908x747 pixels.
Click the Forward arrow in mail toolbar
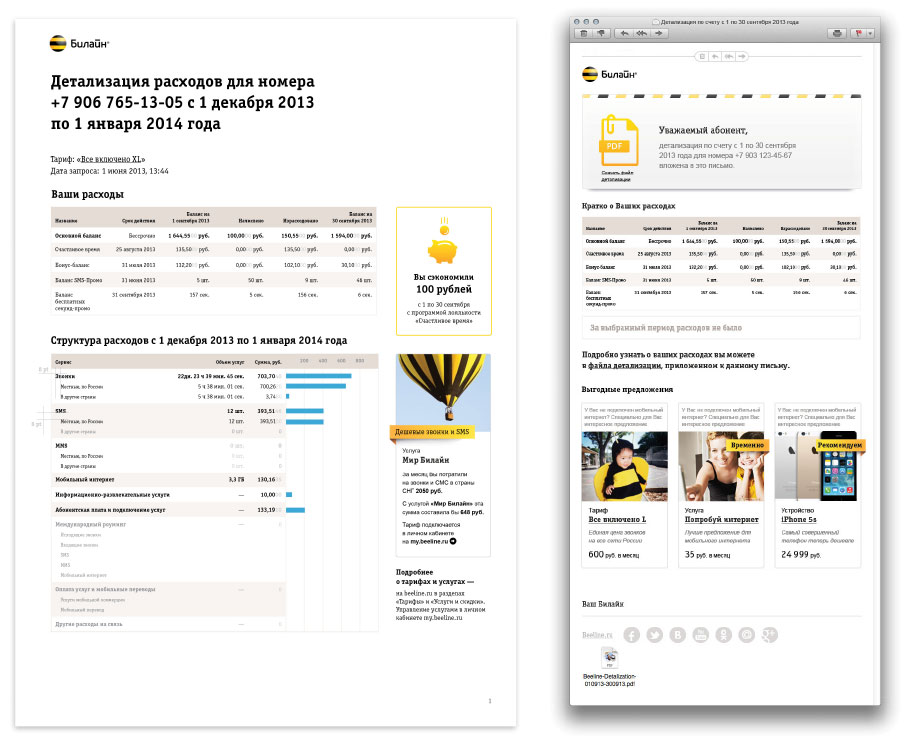pos(660,33)
